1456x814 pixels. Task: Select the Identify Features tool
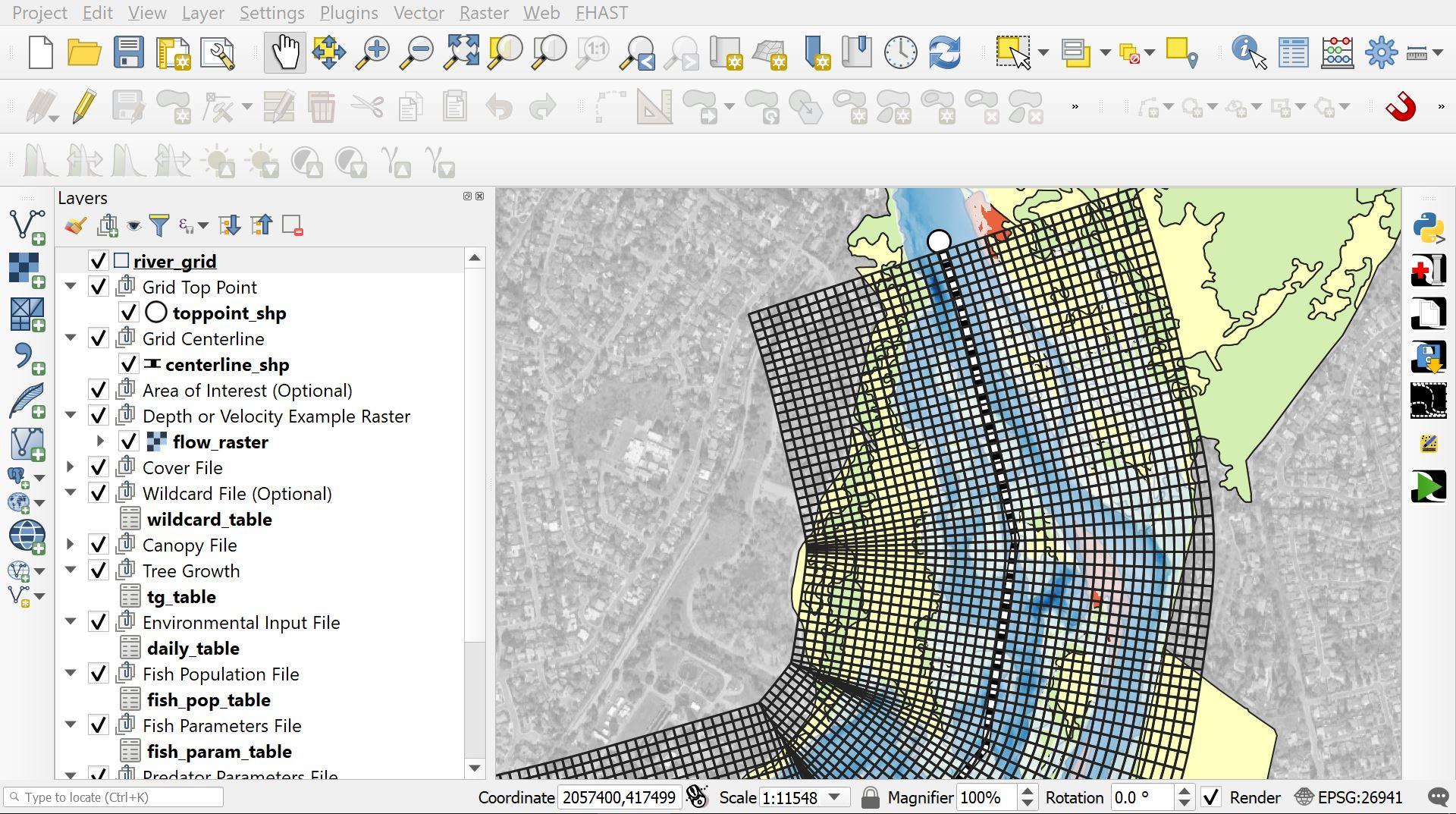tap(1248, 52)
